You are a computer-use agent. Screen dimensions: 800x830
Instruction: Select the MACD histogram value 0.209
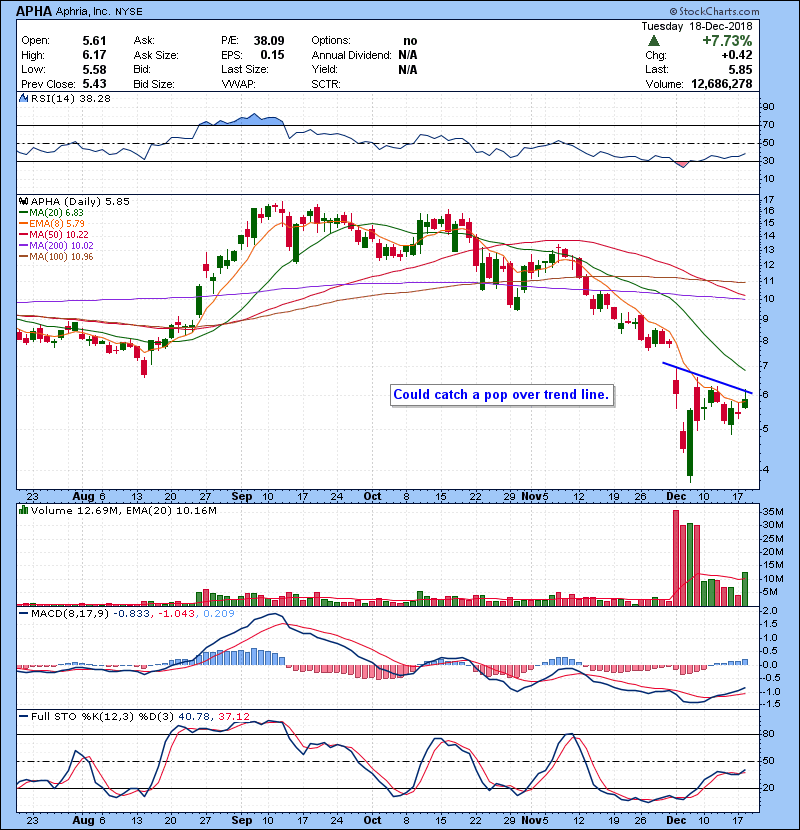(219, 614)
